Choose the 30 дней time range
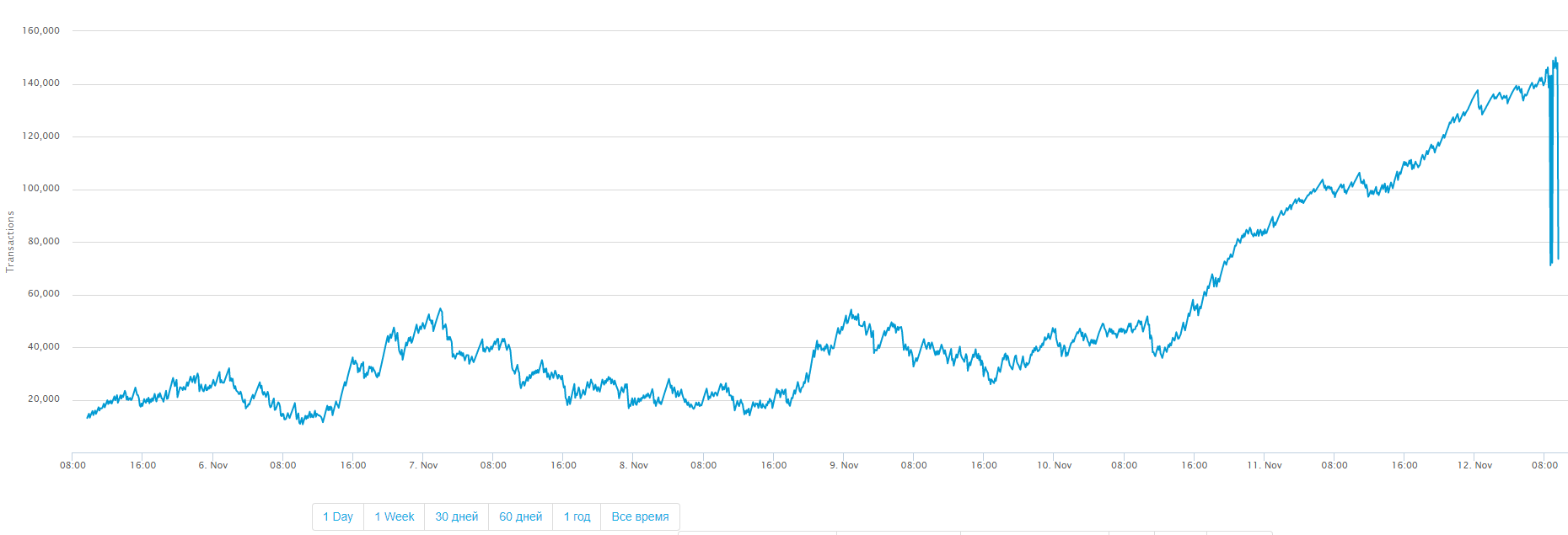This screenshot has width=1568, height=535. tap(457, 516)
